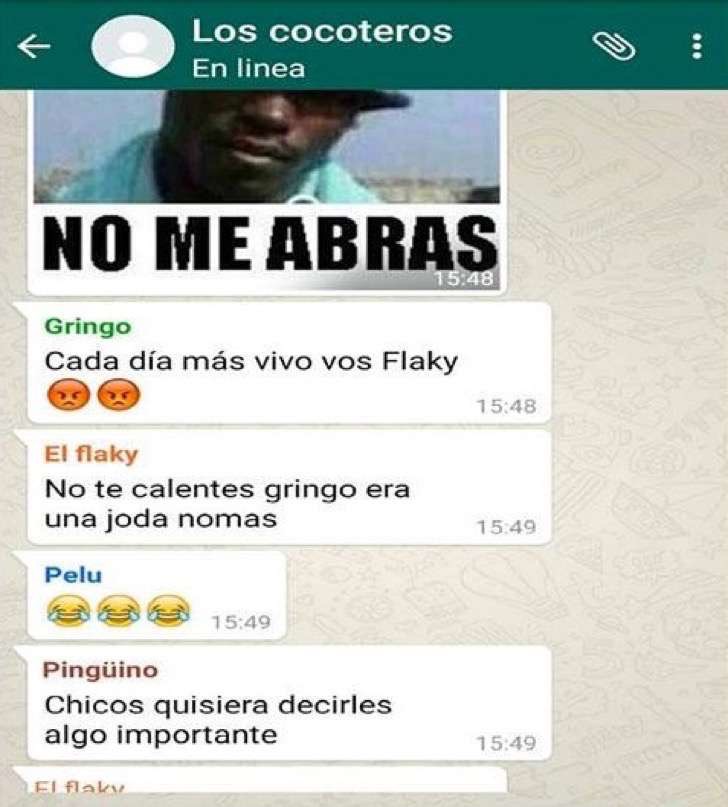Tap El flaky sender name
Screen dimensions: 728x807
pos(91,454)
